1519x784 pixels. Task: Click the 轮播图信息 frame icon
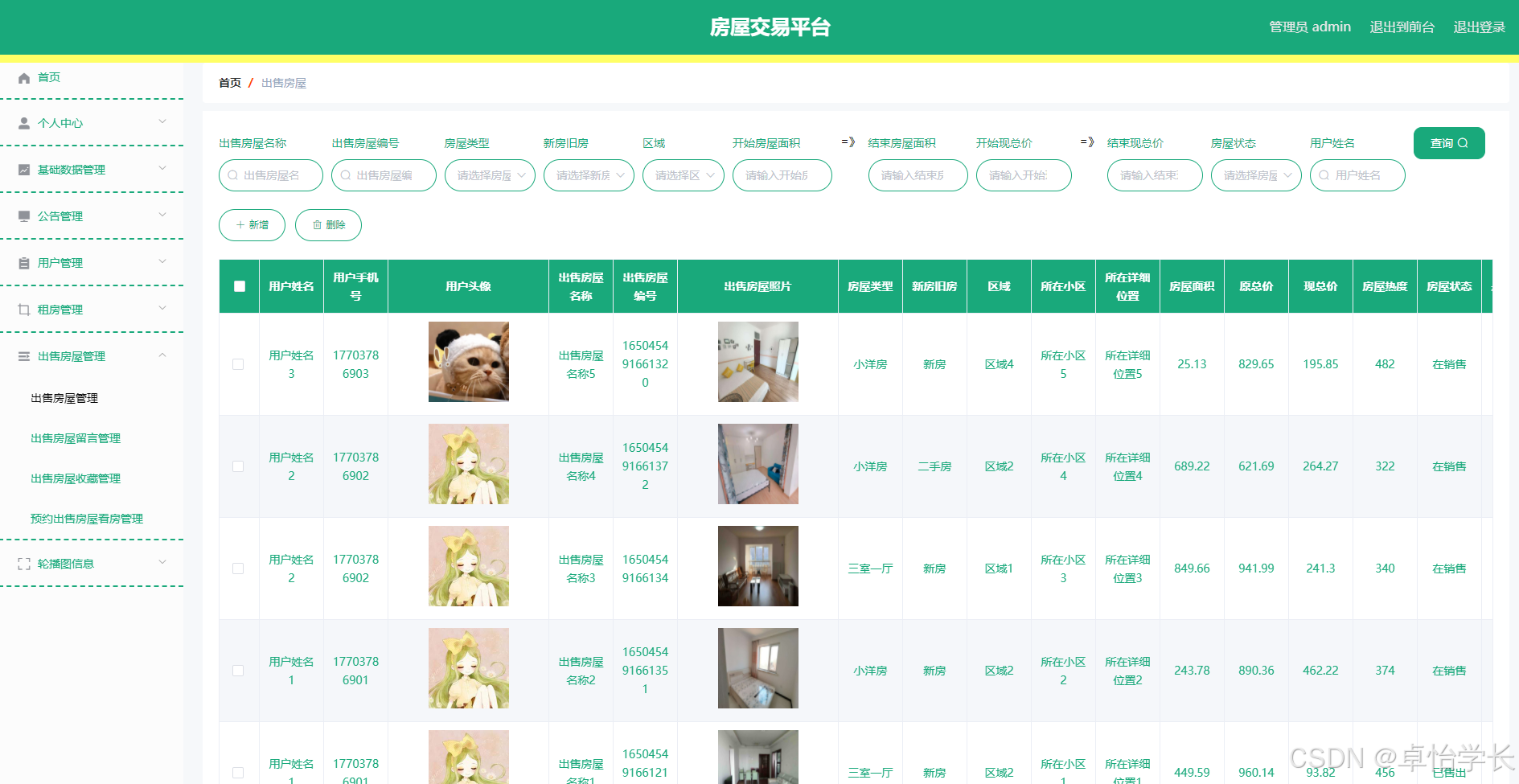coord(24,564)
